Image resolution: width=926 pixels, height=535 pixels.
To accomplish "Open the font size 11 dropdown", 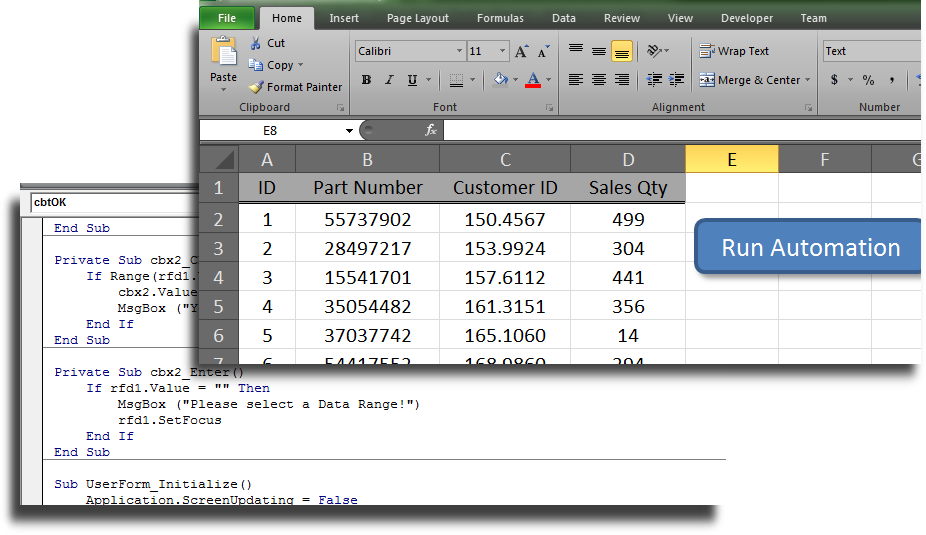I will point(503,51).
